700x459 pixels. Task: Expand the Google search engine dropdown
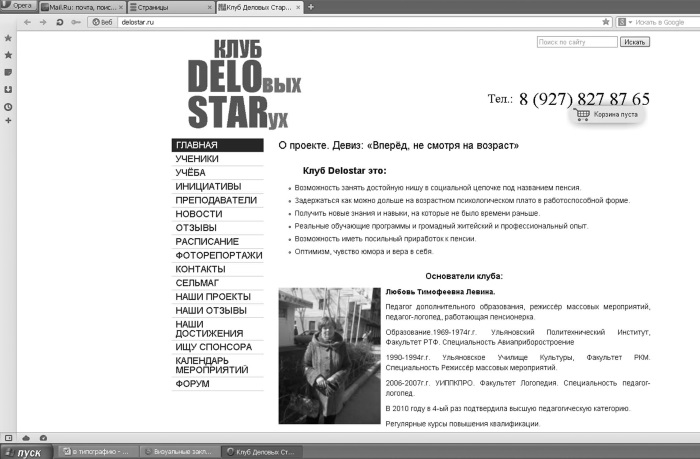pos(630,21)
